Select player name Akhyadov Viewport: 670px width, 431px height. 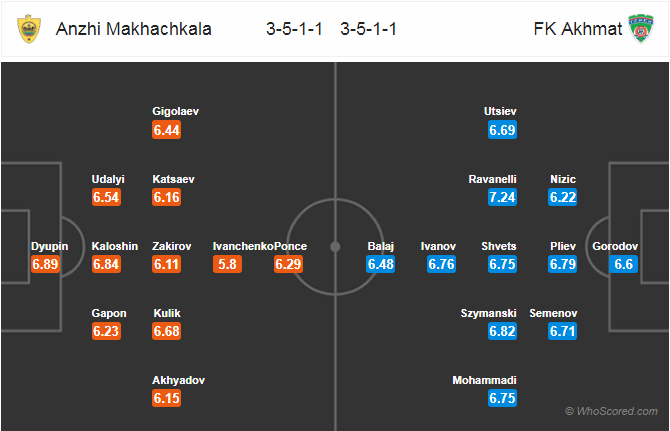(x=179, y=380)
